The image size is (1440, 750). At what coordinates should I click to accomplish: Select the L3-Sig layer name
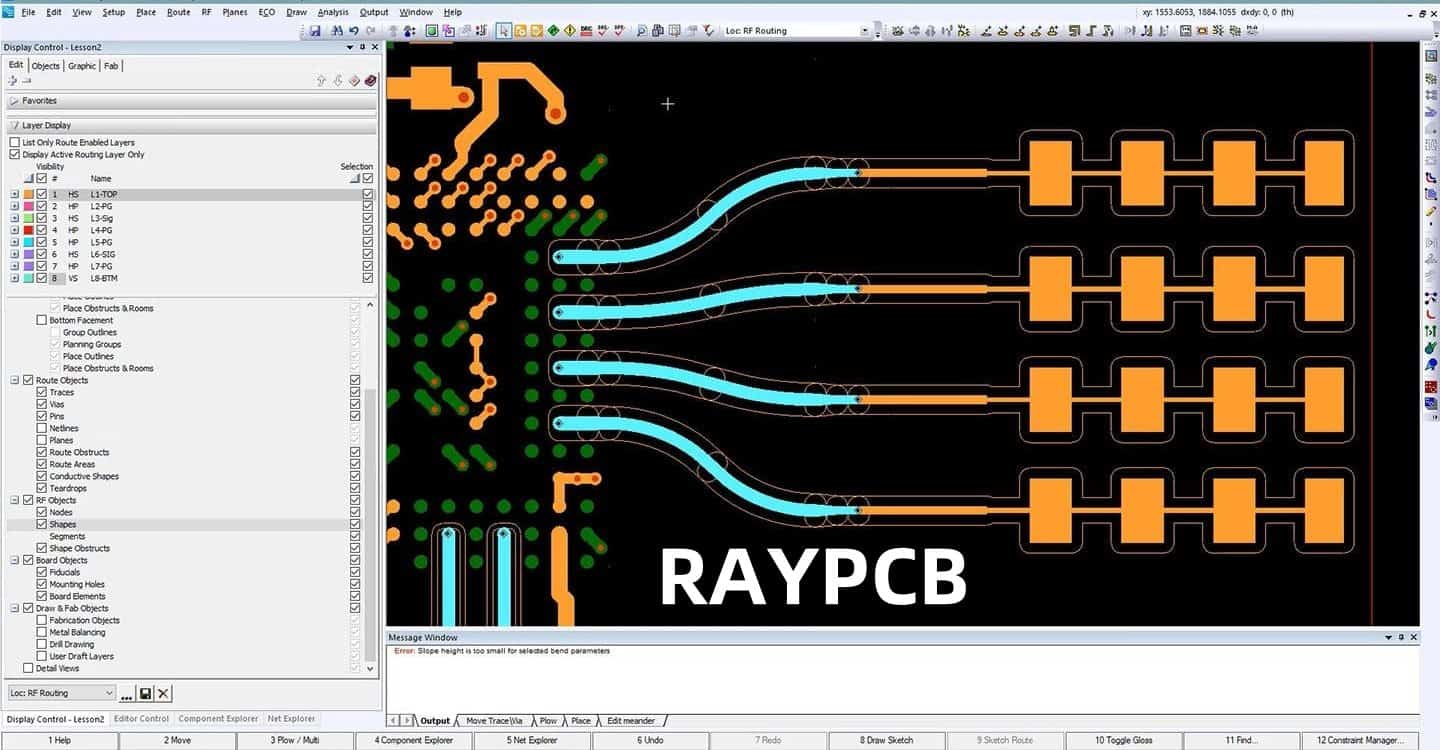point(102,218)
